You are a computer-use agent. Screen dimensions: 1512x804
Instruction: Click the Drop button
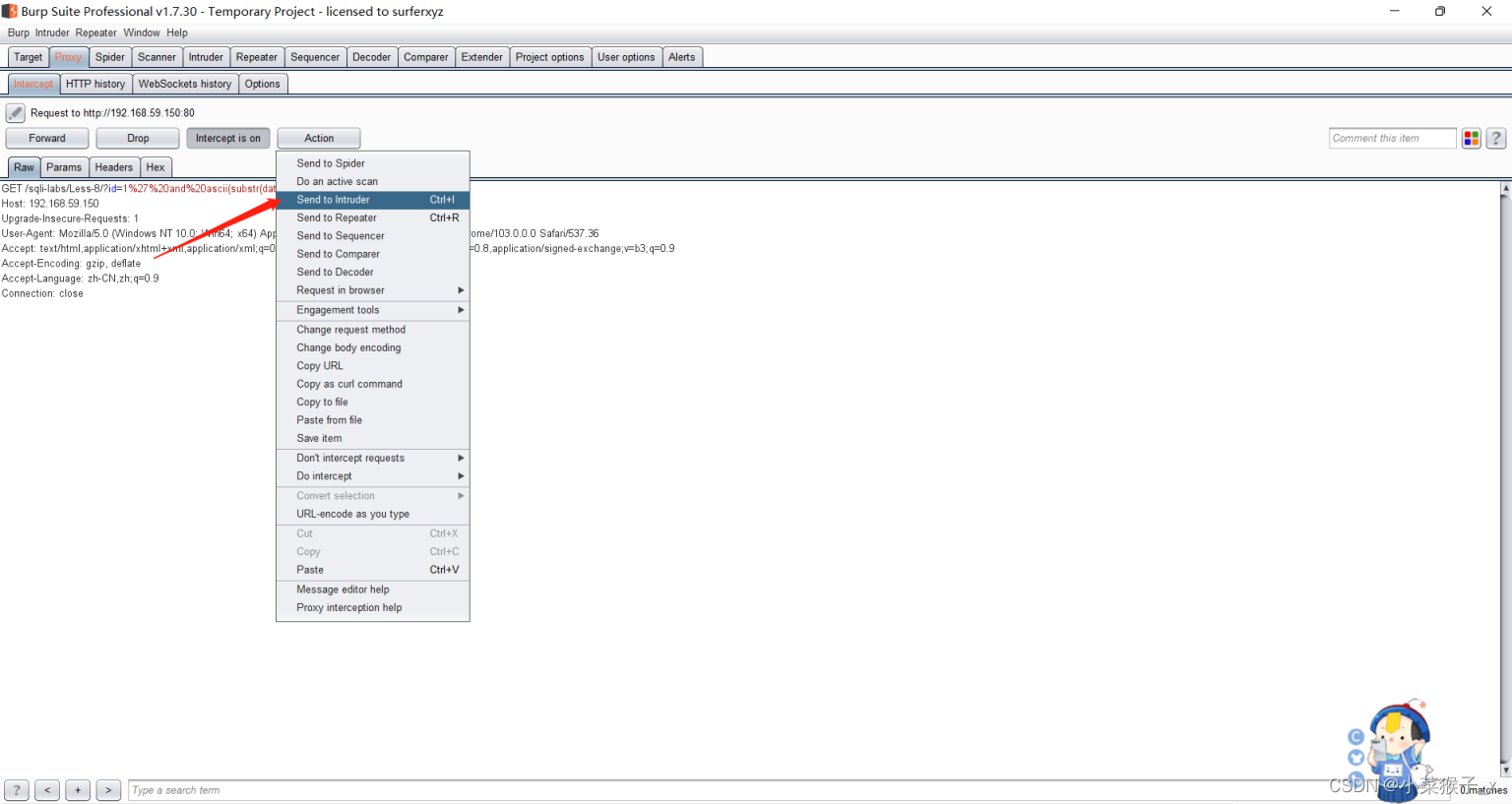point(138,139)
